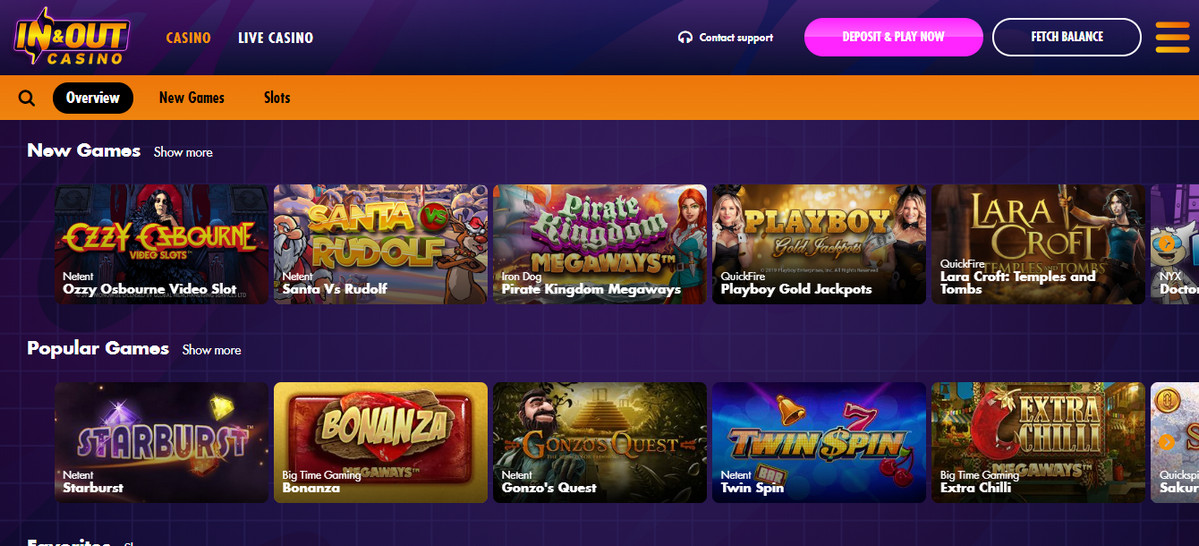Open the Twin Spin game tile
Image resolution: width=1199 pixels, height=546 pixels.
[x=819, y=442]
